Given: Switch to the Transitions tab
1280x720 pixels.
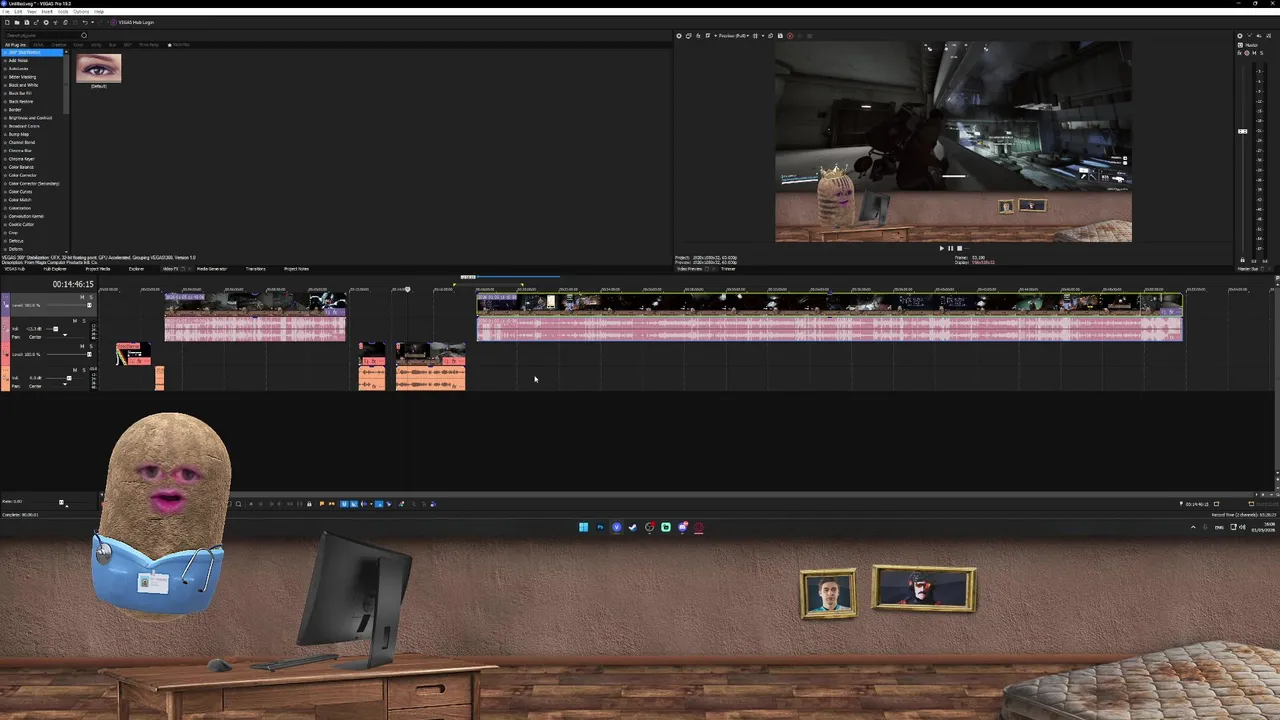Looking at the screenshot, I should (255, 269).
